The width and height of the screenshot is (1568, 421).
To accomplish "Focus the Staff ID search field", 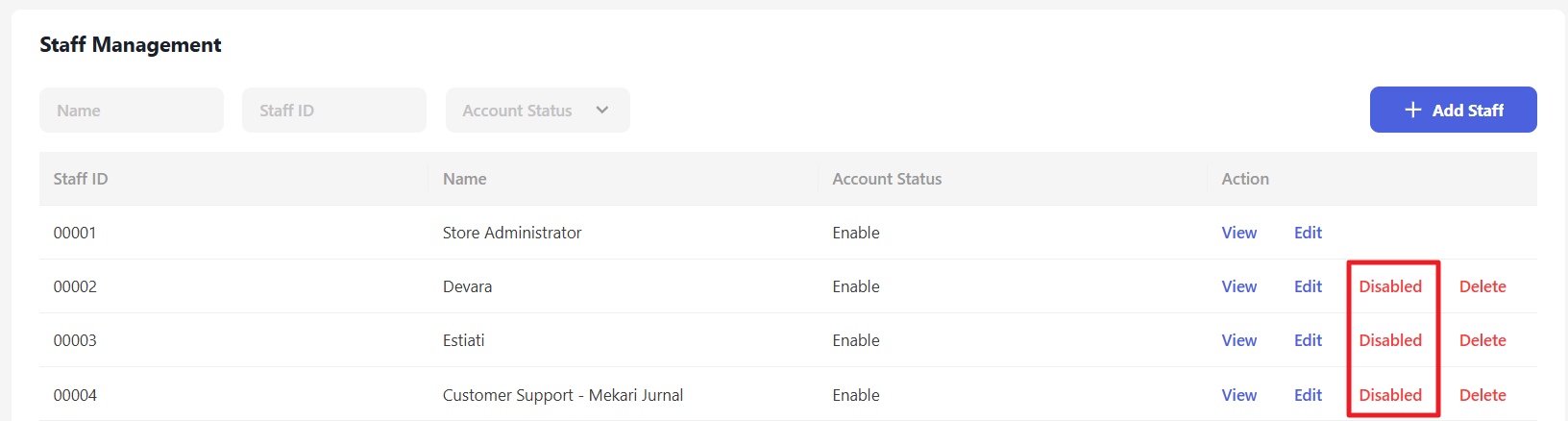I will coord(333,111).
